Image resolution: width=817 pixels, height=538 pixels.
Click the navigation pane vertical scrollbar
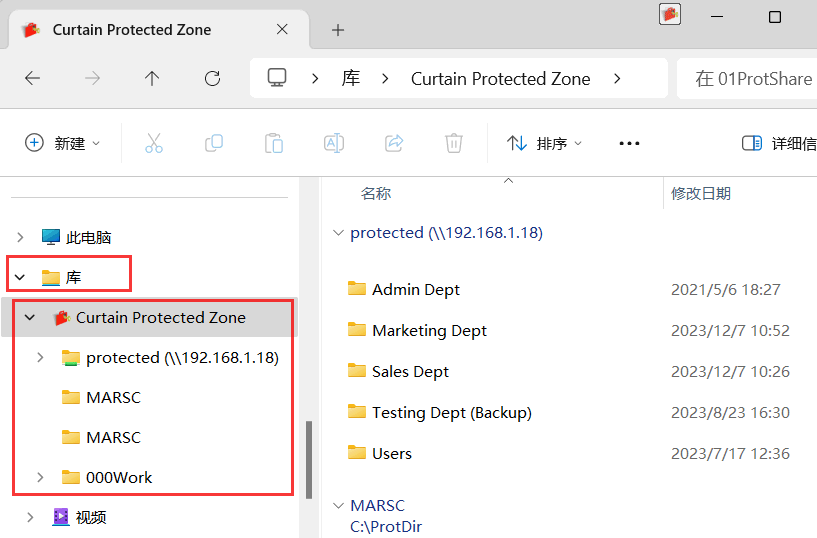(308, 460)
